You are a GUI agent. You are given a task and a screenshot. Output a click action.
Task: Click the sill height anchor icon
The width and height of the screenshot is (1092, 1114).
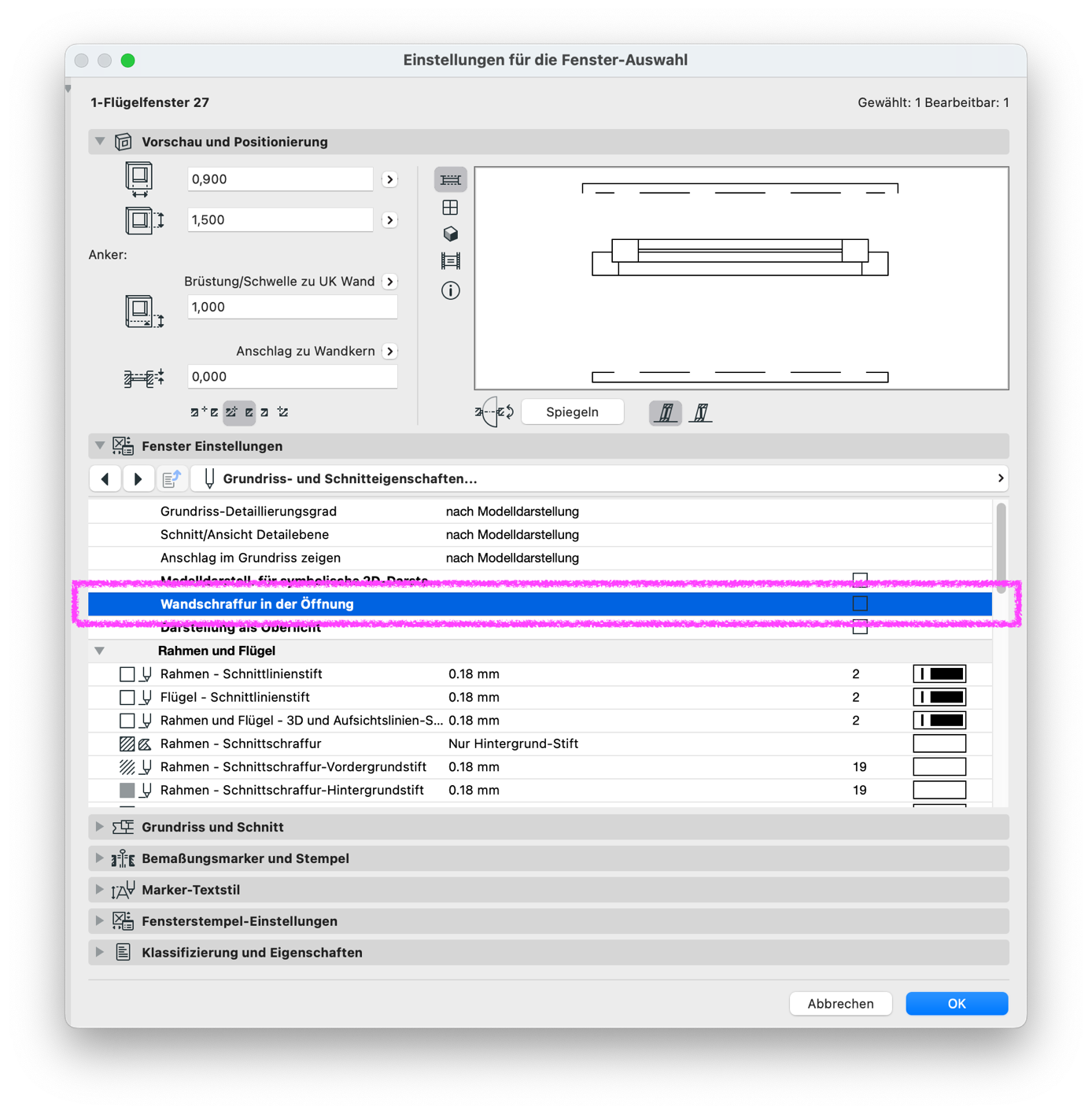point(144,312)
